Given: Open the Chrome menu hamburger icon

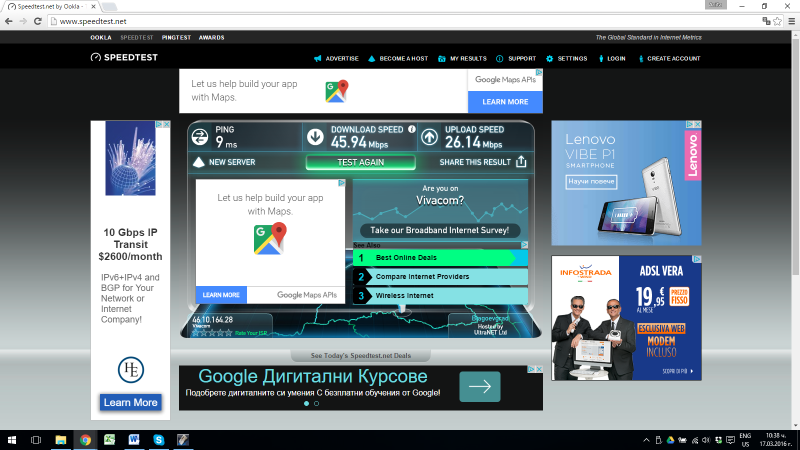Looking at the screenshot, I should coord(792,21).
